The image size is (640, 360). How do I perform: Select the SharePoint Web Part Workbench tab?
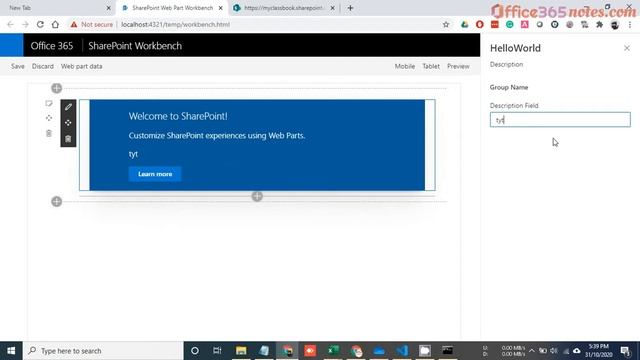172,8
